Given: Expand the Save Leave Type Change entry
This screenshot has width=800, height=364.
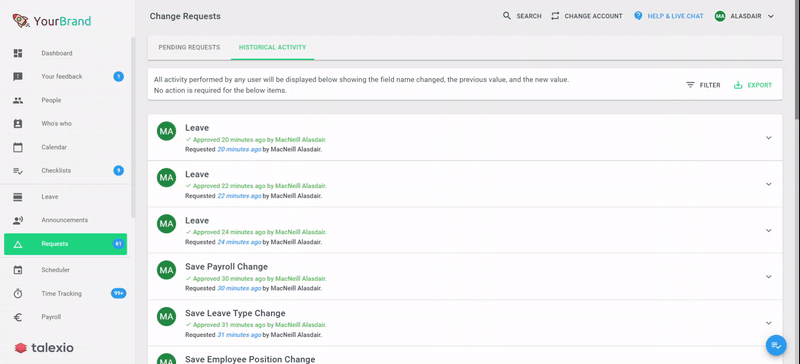Looking at the screenshot, I should point(769,323).
